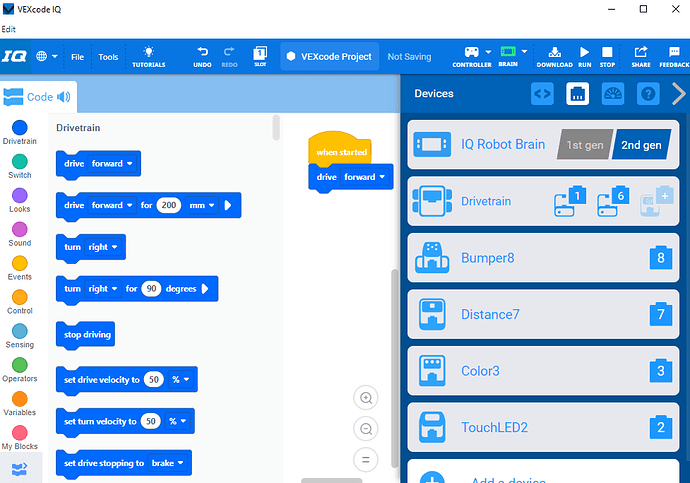Viewport: 690px width, 483px height.
Task: Select the My Blocks category
Action: [20, 437]
